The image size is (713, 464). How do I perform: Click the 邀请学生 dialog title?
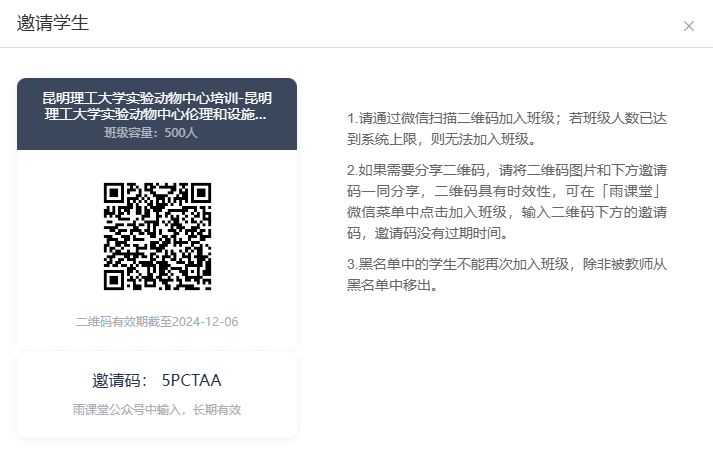(53, 23)
